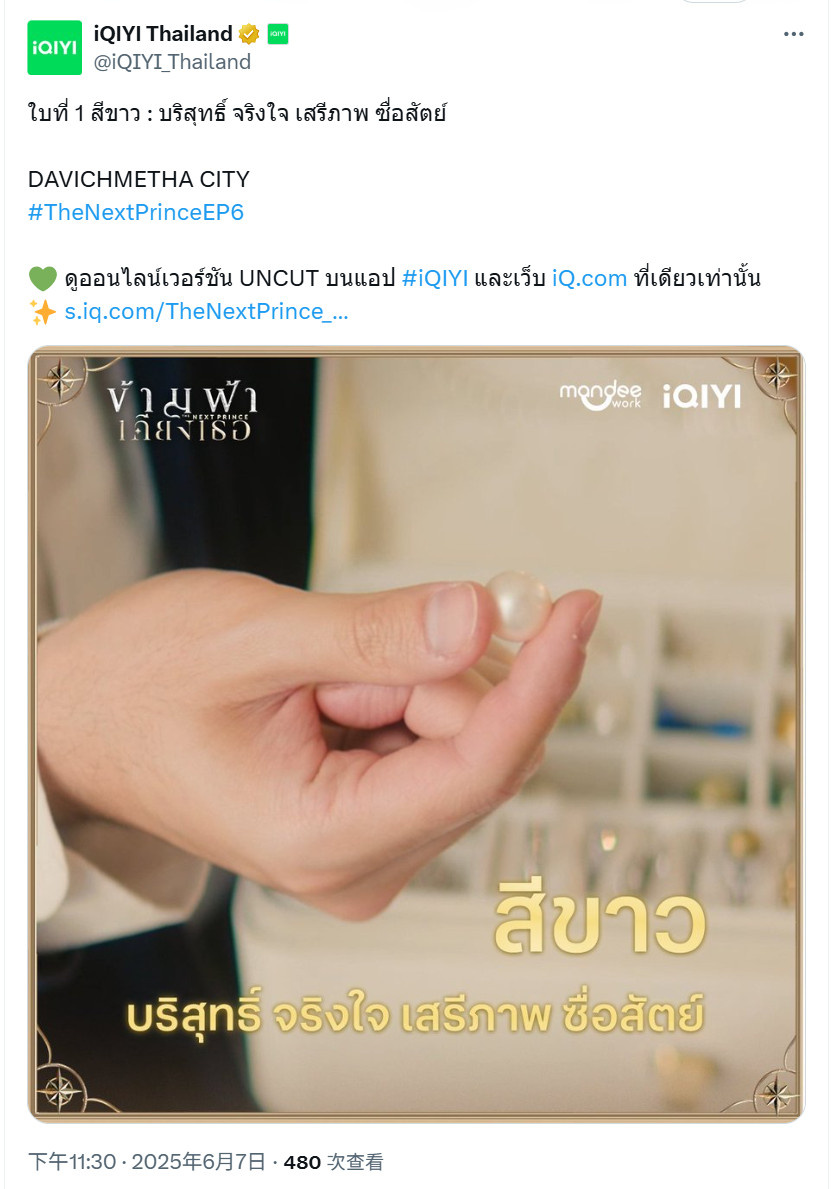Click the small green iQIYI affiliate badge
The height and width of the screenshot is (1189, 837).
tap(277, 34)
